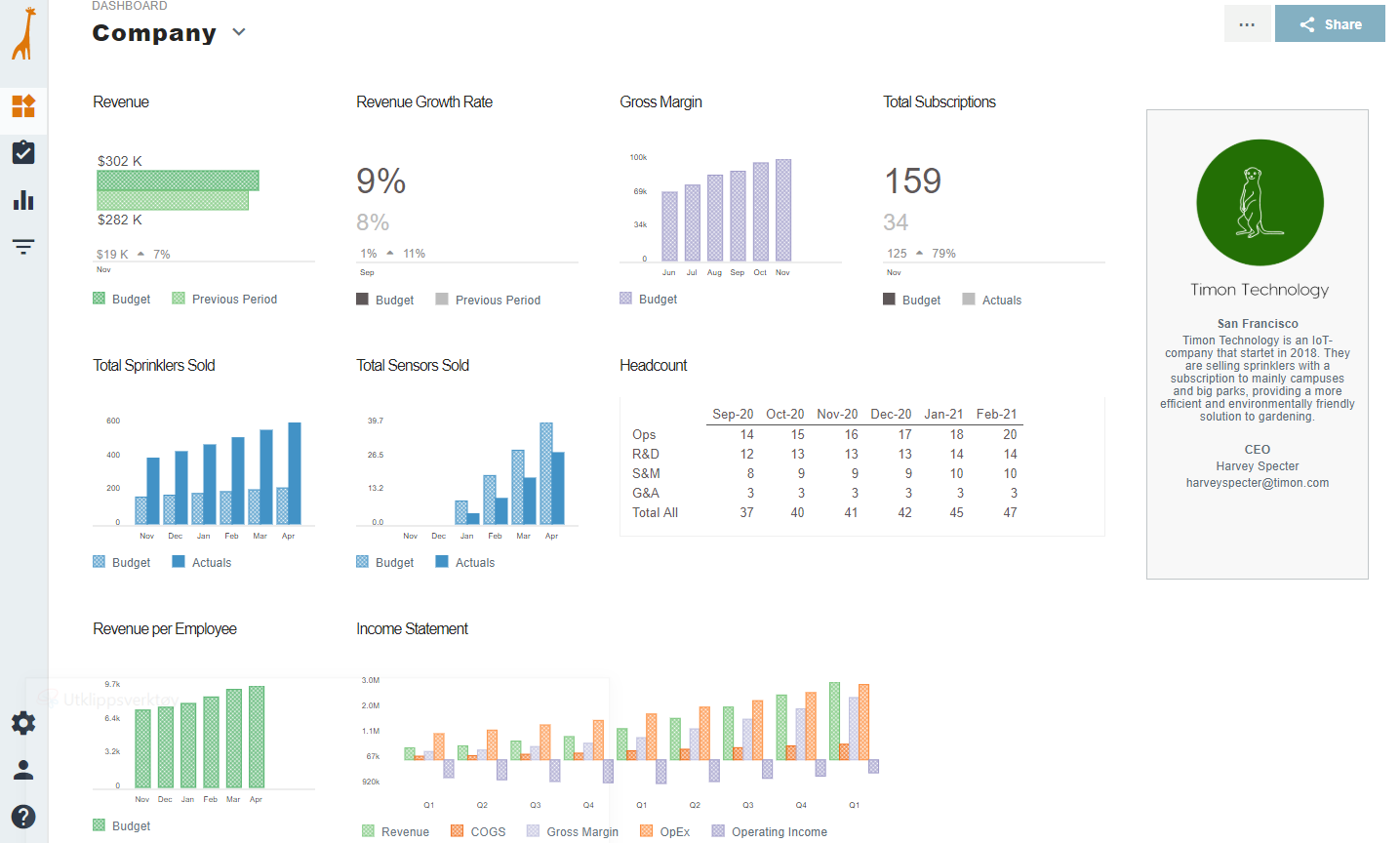The image size is (1400, 843).
Task: Click the Share button
Action: pyautogui.click(x=1330, y=24)
